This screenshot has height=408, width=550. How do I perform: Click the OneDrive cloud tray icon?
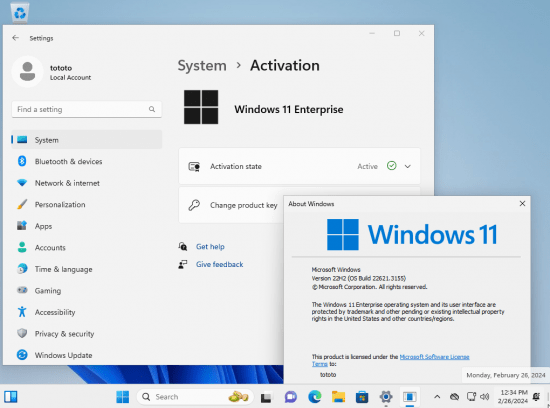coord(454,397)
